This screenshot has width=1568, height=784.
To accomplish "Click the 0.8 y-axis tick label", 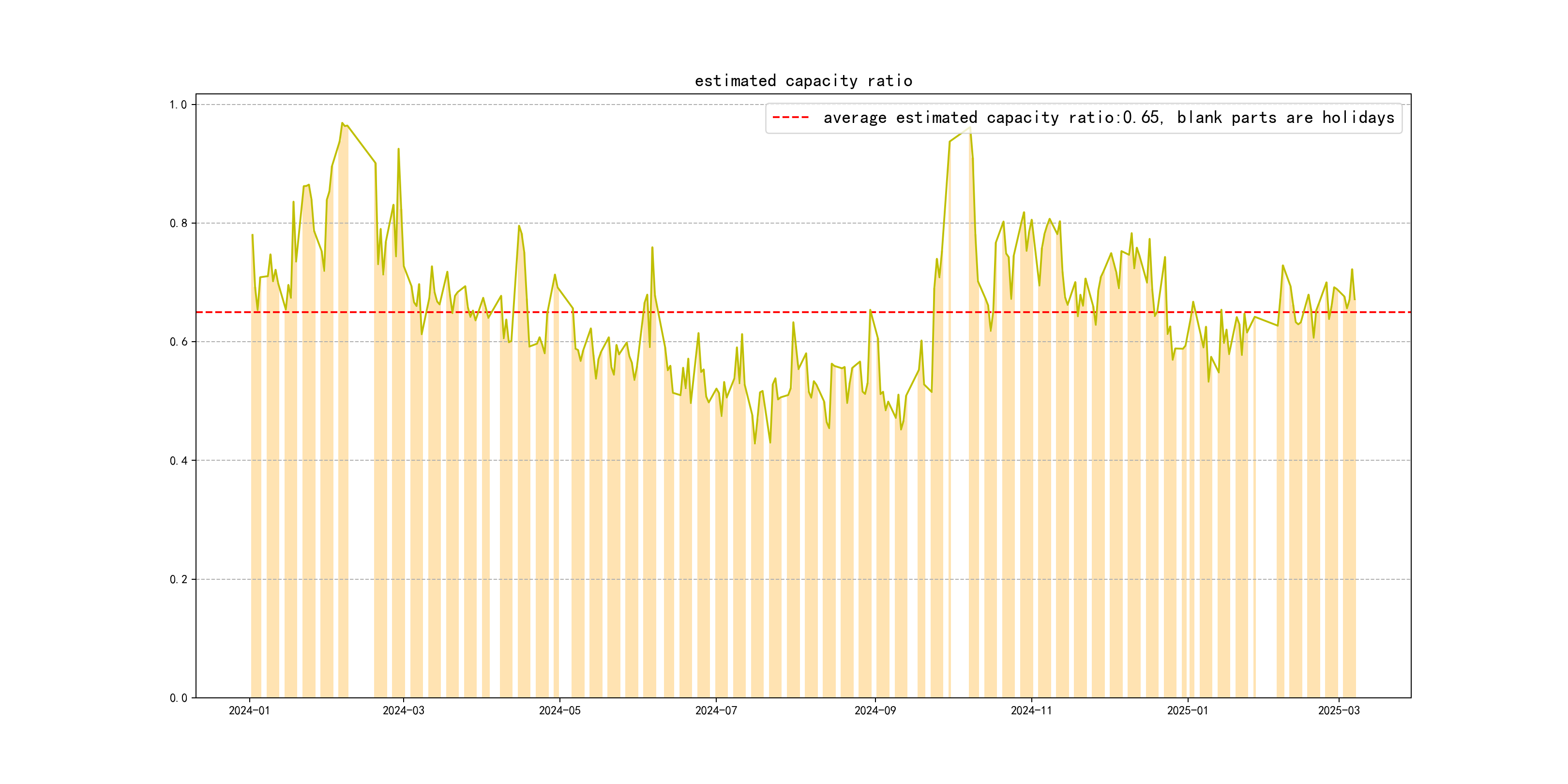I will pyautogui.click(x=178, y=224).
